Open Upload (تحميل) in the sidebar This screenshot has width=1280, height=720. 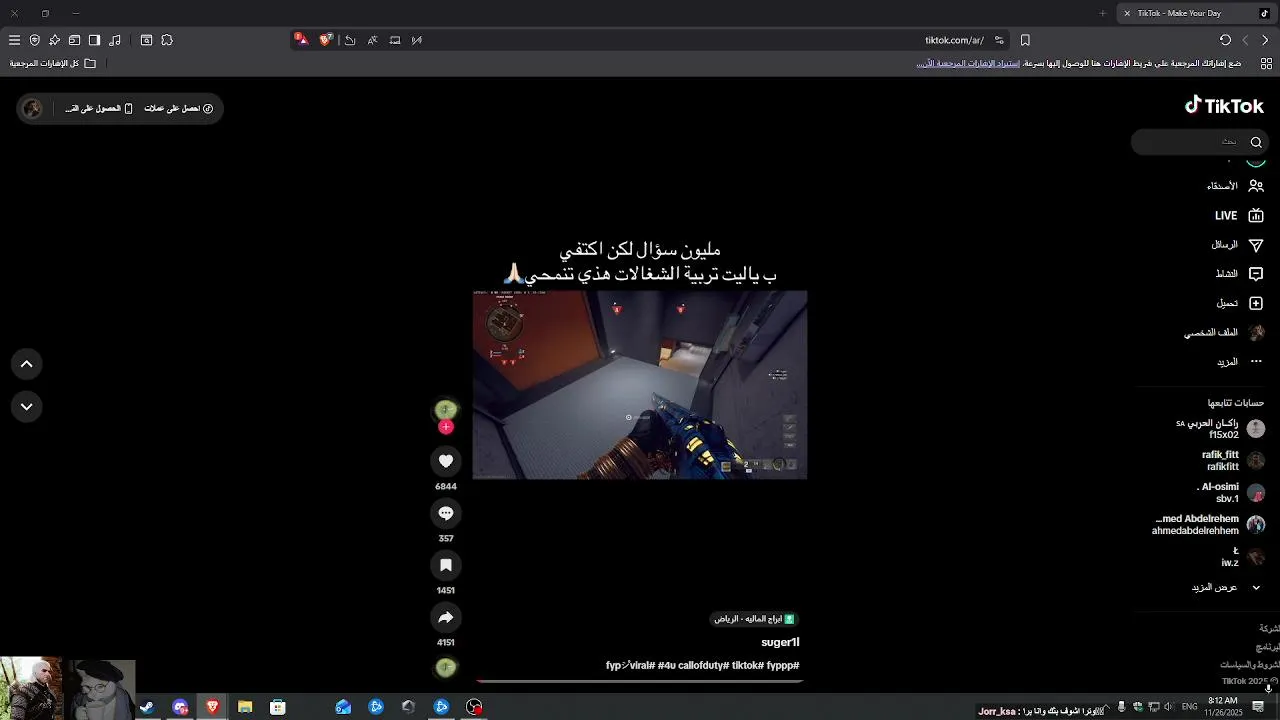[1240, 303]
